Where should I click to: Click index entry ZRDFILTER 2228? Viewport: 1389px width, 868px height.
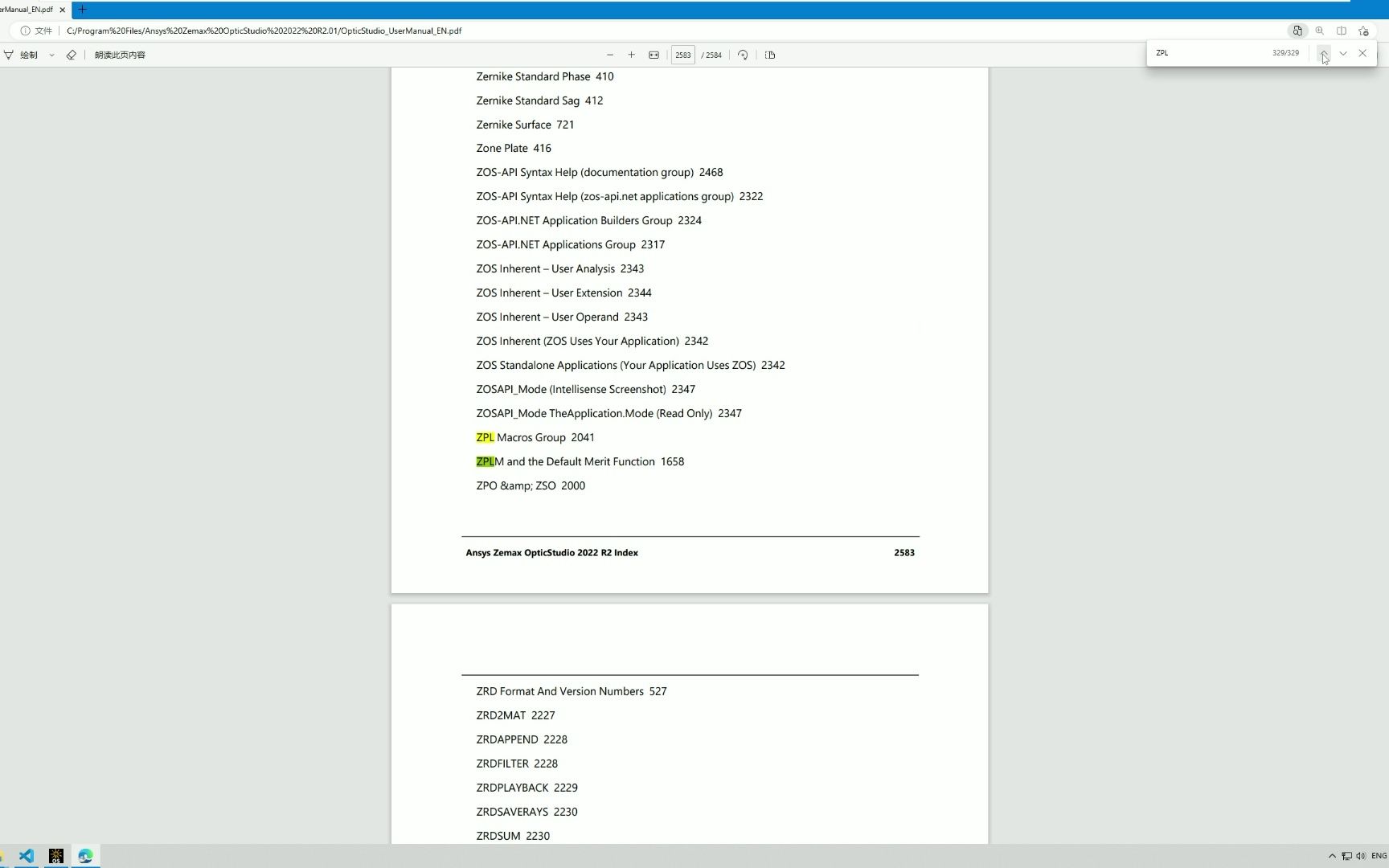pos(517,764)
